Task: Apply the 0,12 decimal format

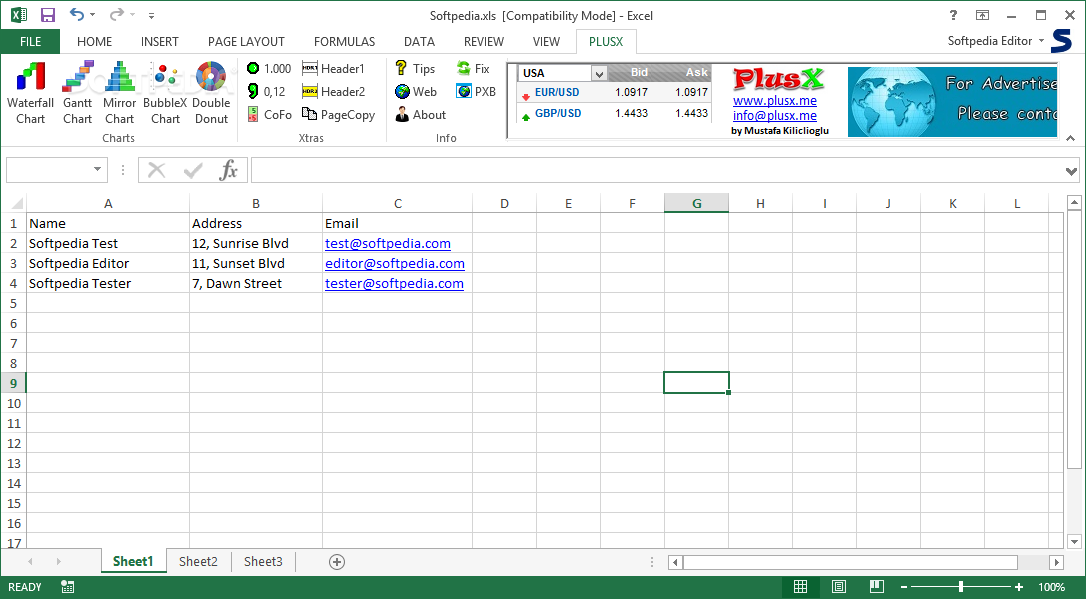Action: coord(267,91)
